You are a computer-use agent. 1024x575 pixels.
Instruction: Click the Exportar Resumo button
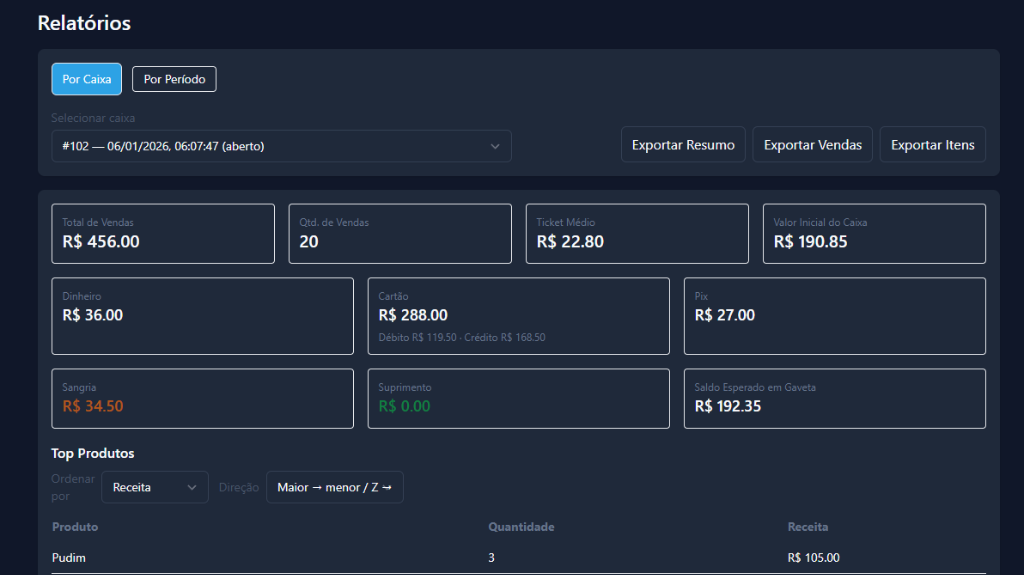[x=683, y=145]
